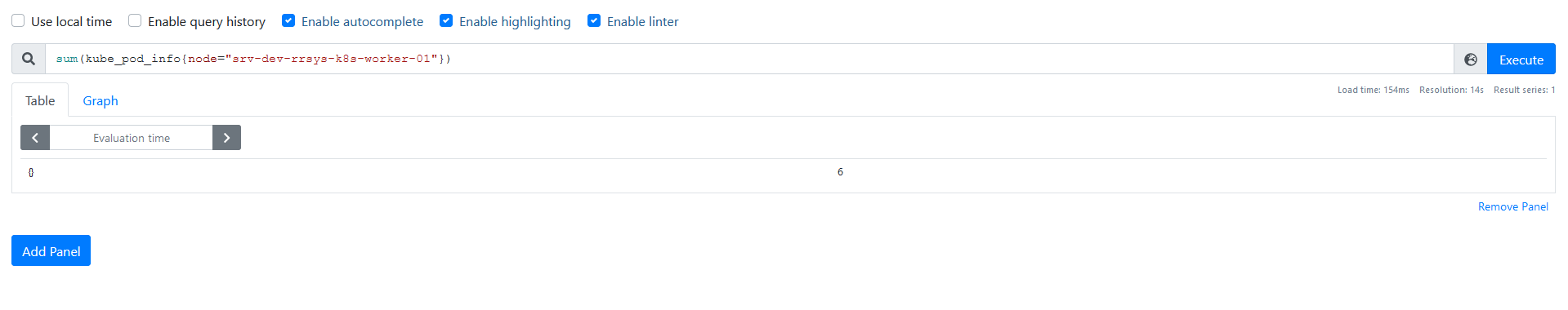Click the Remove Panel link
This screenshot has width=1568, height=310.
[x=1512, y=206]
